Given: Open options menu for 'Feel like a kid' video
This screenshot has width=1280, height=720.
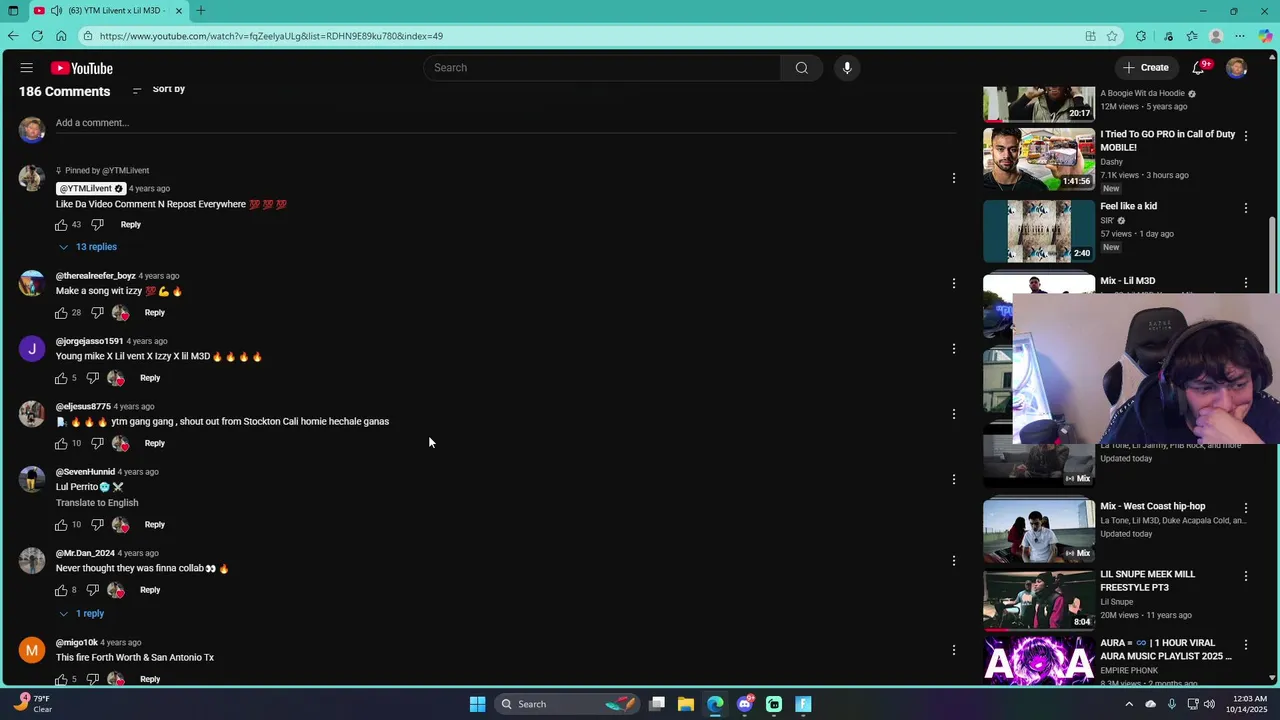Looking at the screenshot, I should click(1246, 208).
